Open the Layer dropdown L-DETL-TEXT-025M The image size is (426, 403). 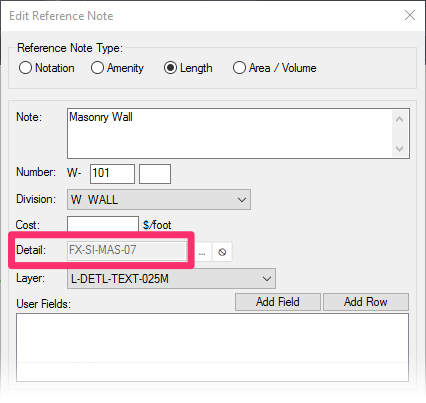click(171, 278)
